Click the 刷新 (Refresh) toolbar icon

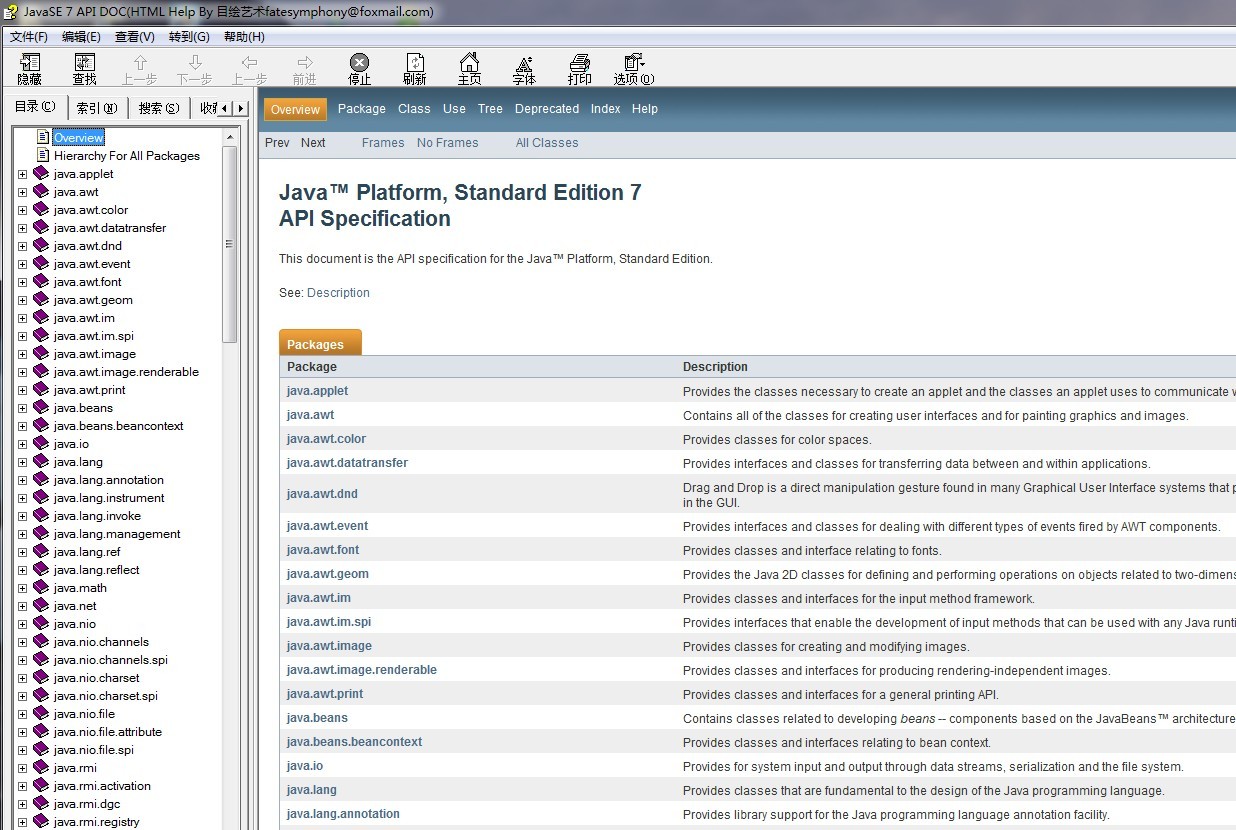coord(415,62)
